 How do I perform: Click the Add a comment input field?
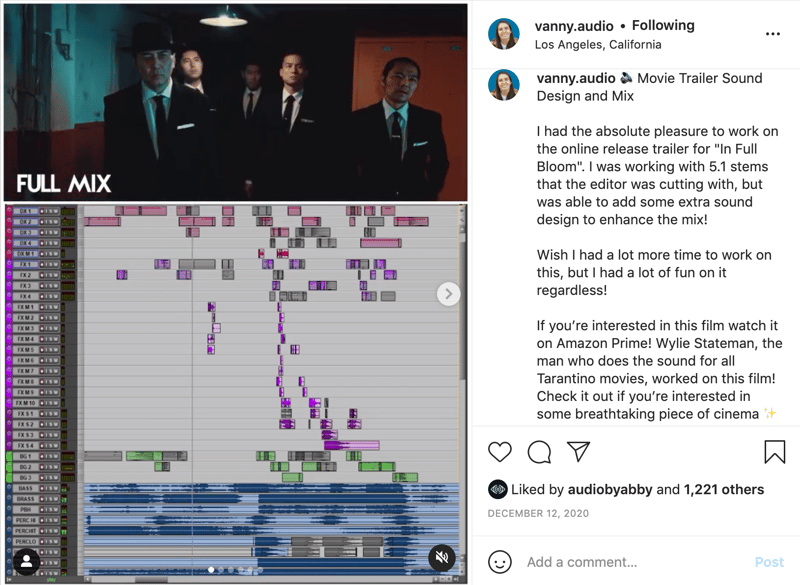(x=635, y=562)
